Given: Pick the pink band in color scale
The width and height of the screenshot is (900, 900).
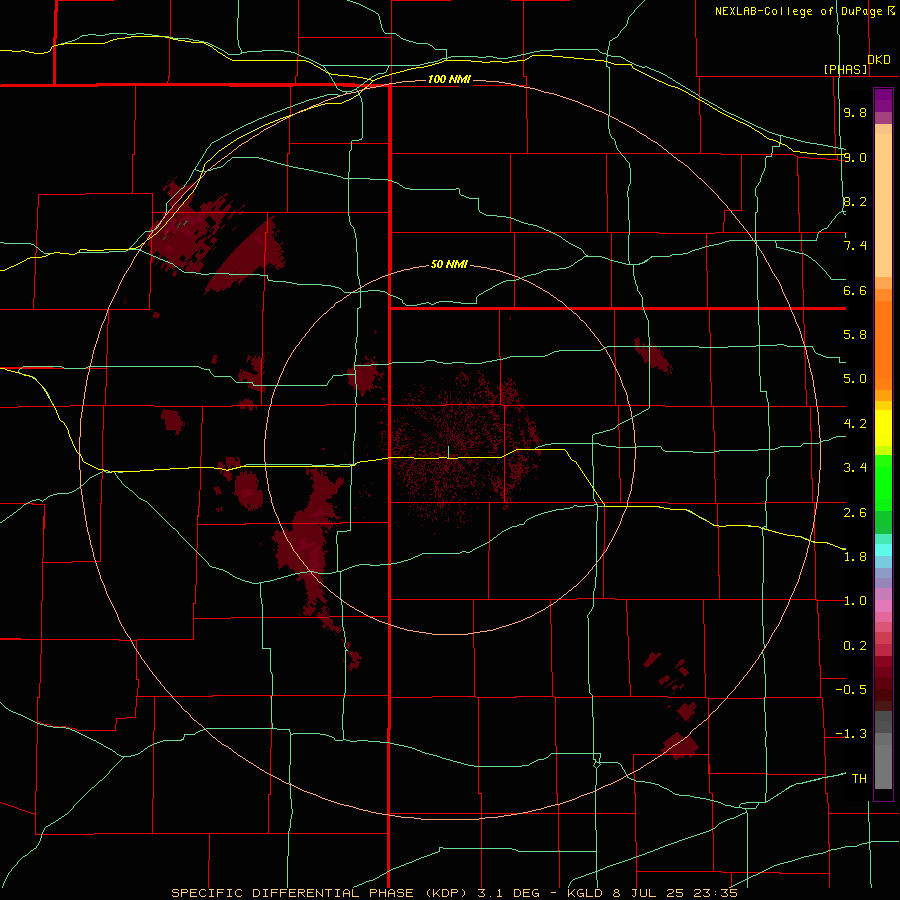Looking at the screenshot, I should tap(883, 606).
